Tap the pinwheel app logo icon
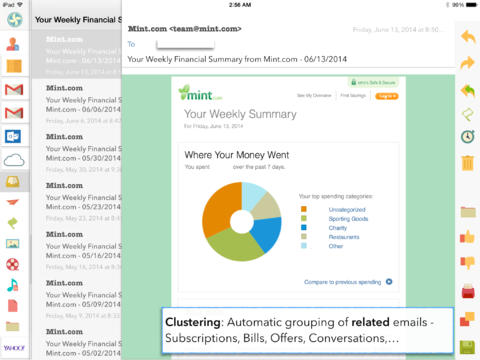Image resolution: width=480 pixels, height=360 pixels. tap(15, 20)
